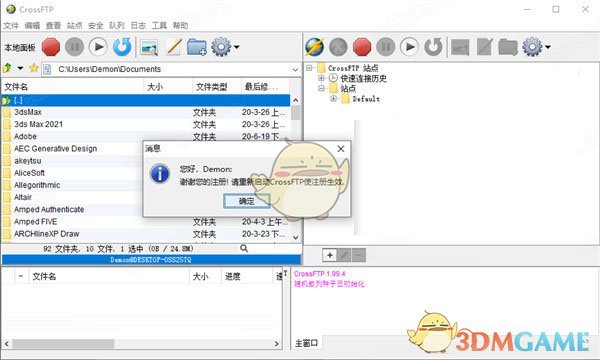The image size is (600, 360).
Task: Open the 队列 menu
Action: (117, 25)
